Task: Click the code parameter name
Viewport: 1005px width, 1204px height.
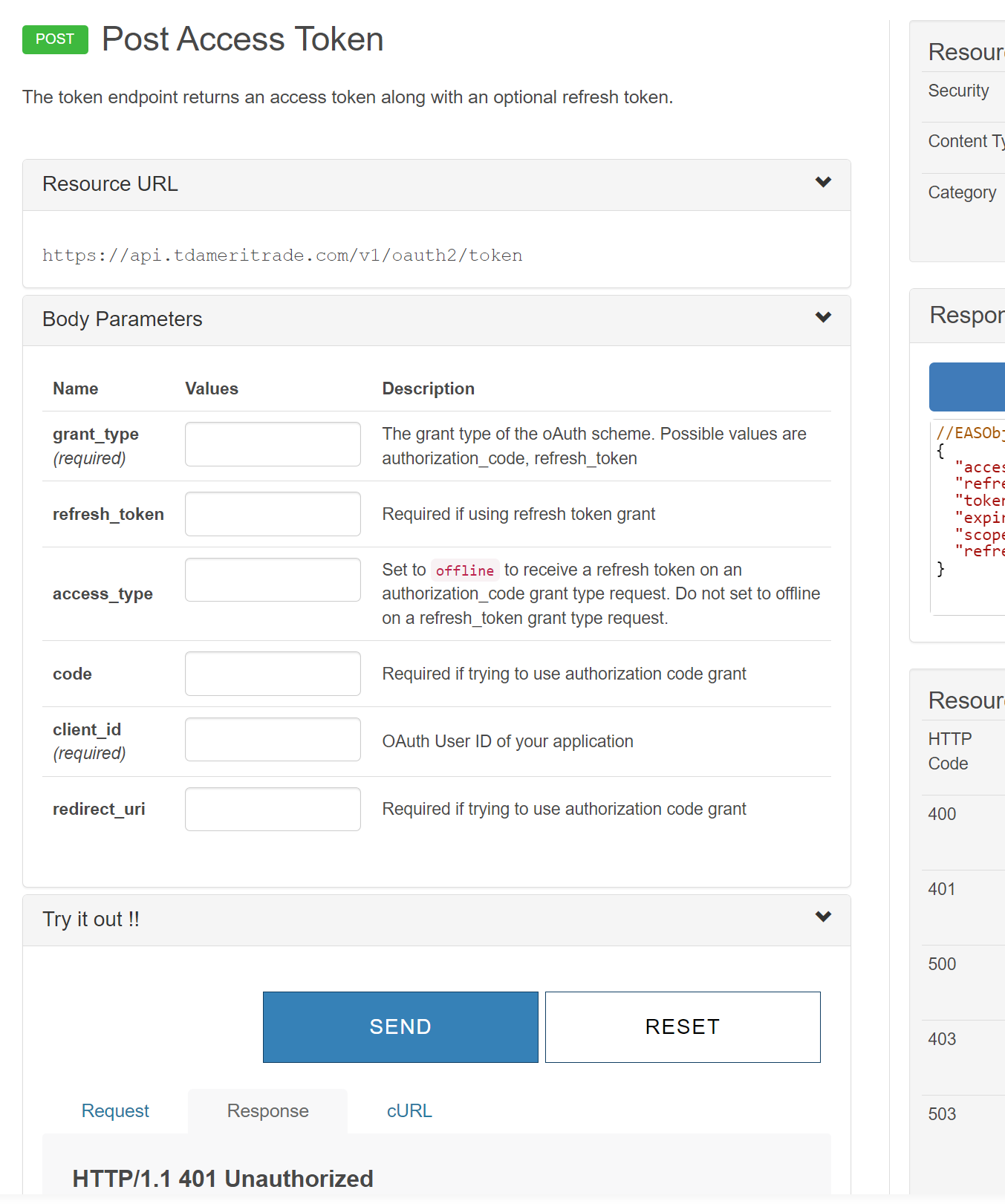Action: 72,674
